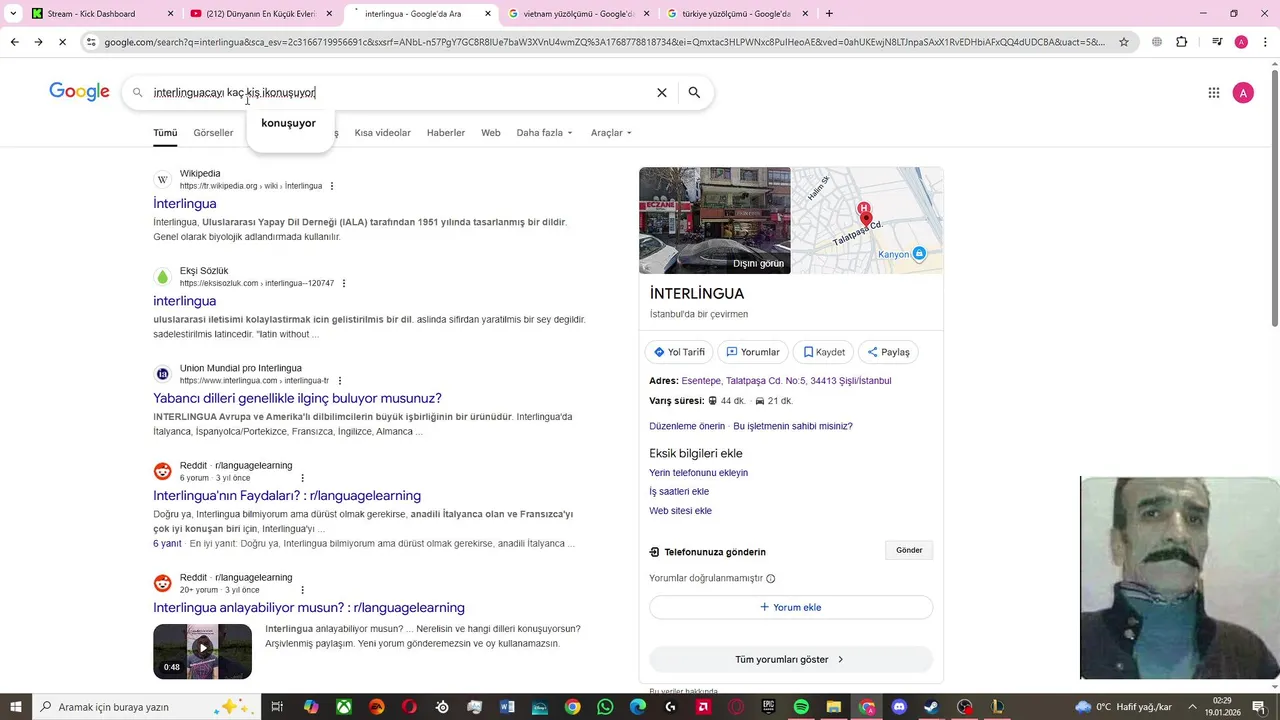Open the Chrome three-dot menu
Image resolution: width=1280 pixels, height=720 pixels.
tap(1264, 42)
